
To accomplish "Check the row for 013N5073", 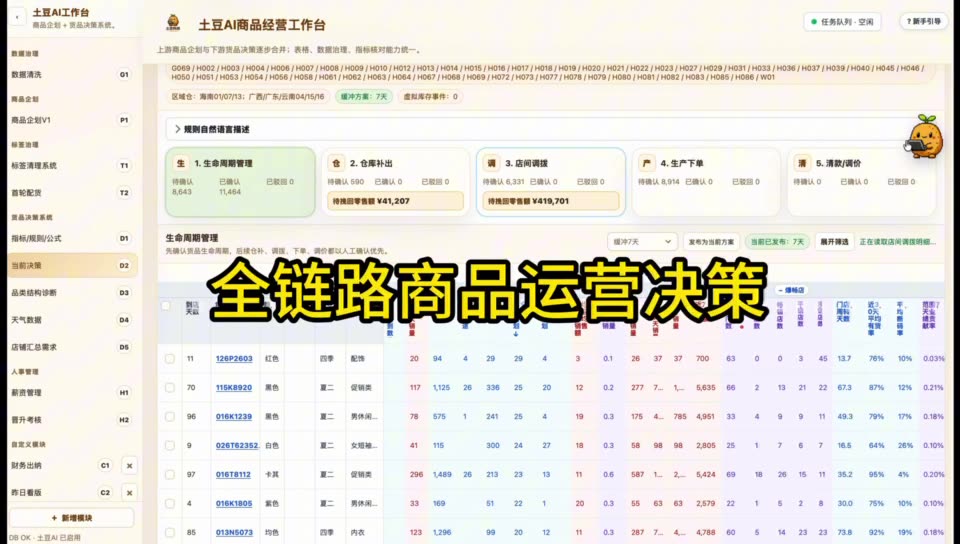I will tap(170, 532).
